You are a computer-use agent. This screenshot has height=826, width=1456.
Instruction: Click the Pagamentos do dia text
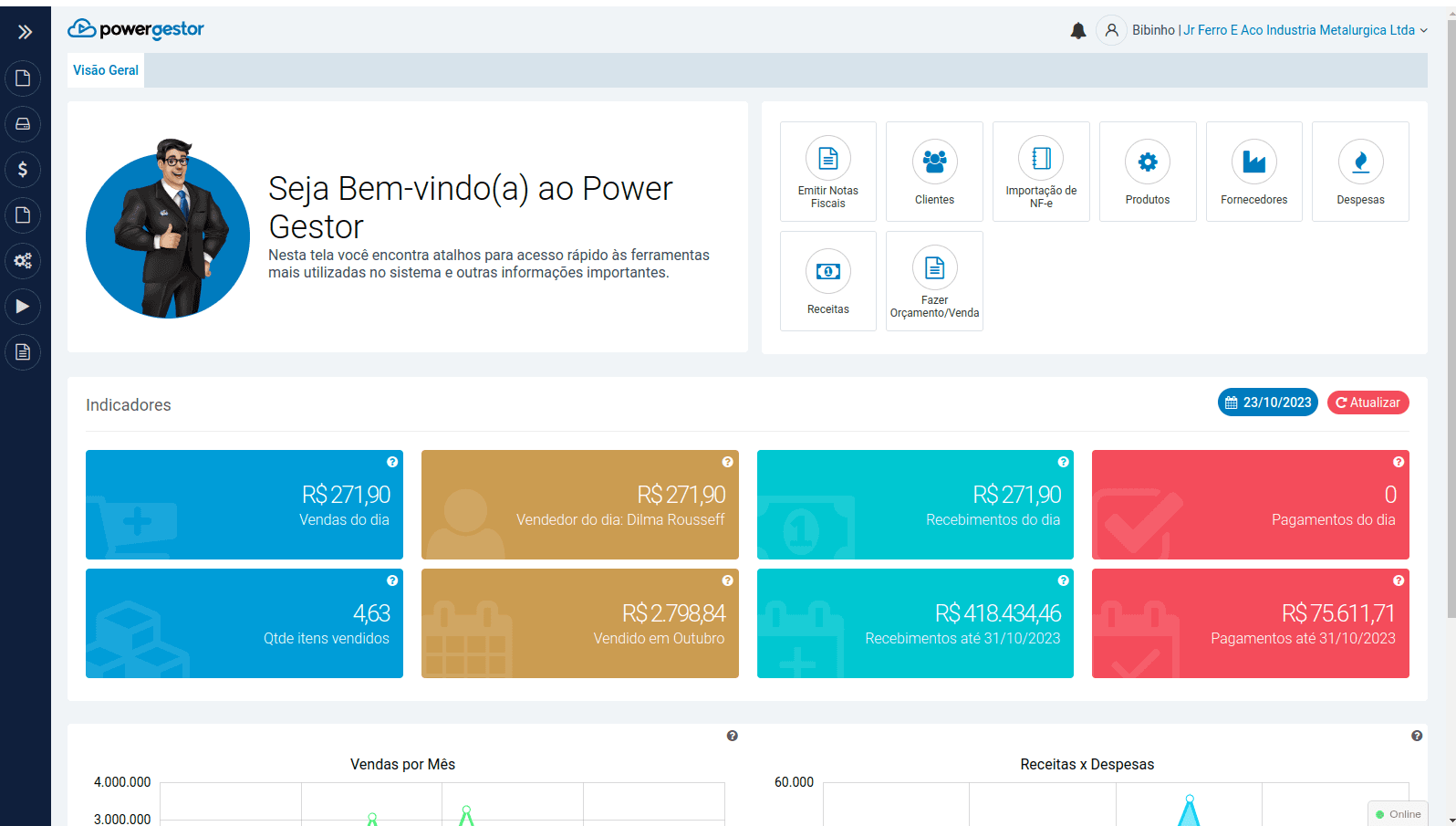[1334, 520]
